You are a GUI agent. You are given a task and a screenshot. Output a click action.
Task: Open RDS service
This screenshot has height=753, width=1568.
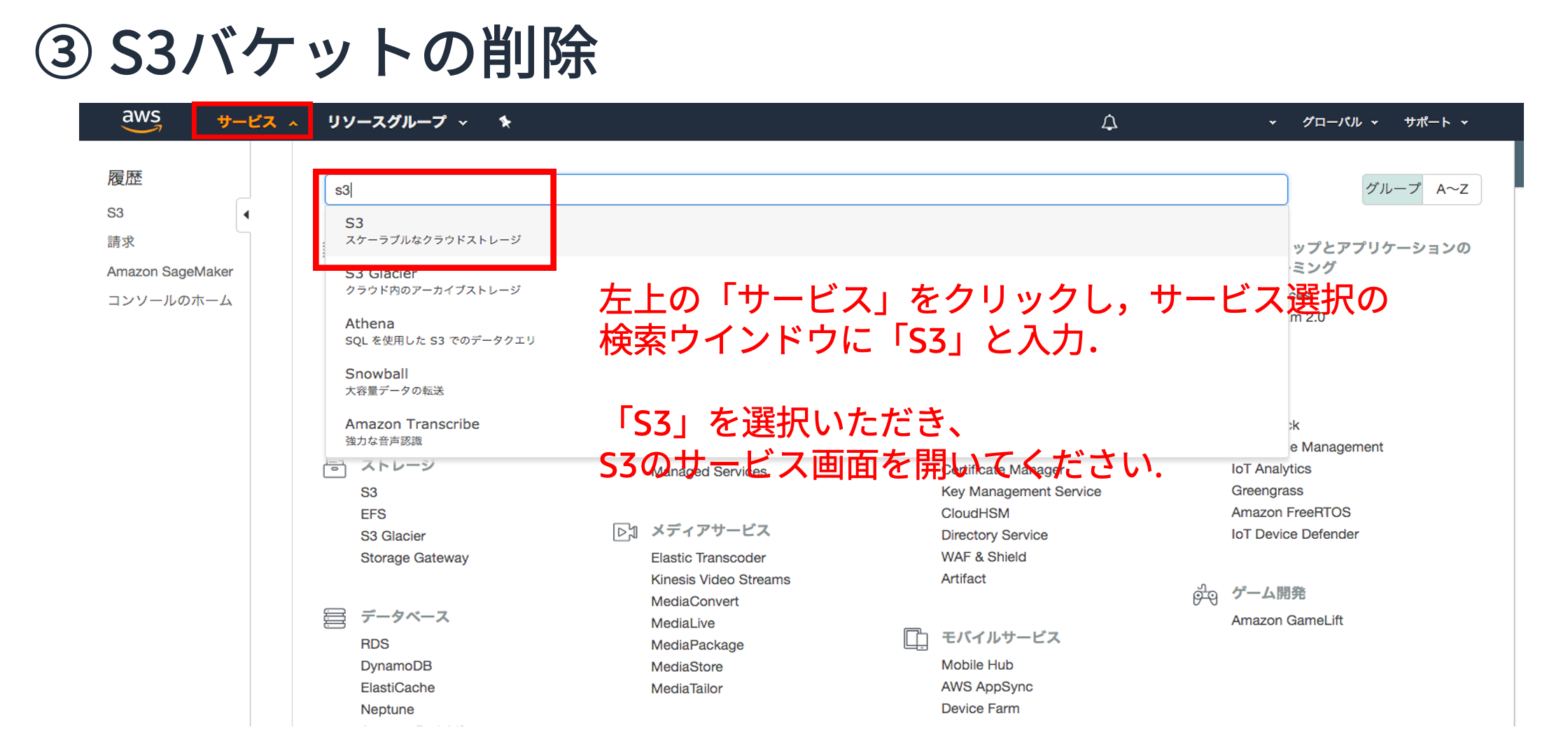374,644
